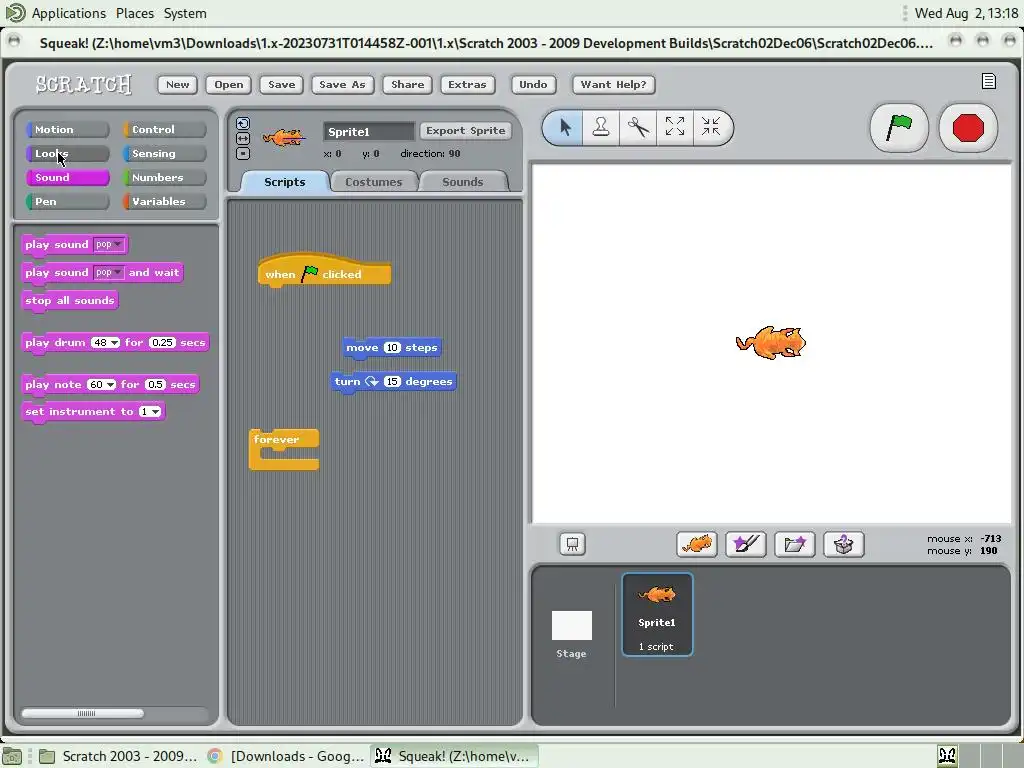Open the Sensing blocks category
1024x768 pixels.
(165, 153)
